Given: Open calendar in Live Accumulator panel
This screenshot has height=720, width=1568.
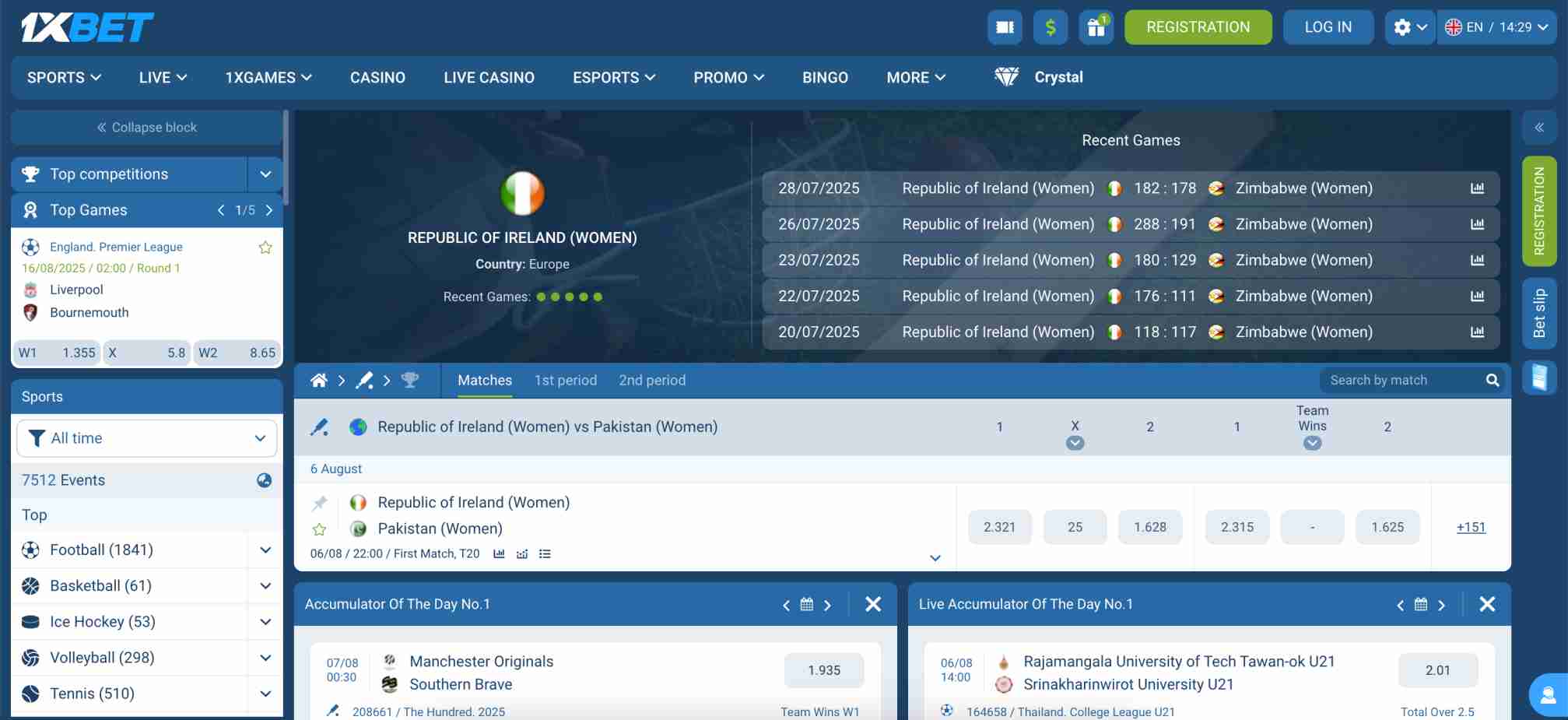Looking at the screenshot, I should click(1421, 605).
